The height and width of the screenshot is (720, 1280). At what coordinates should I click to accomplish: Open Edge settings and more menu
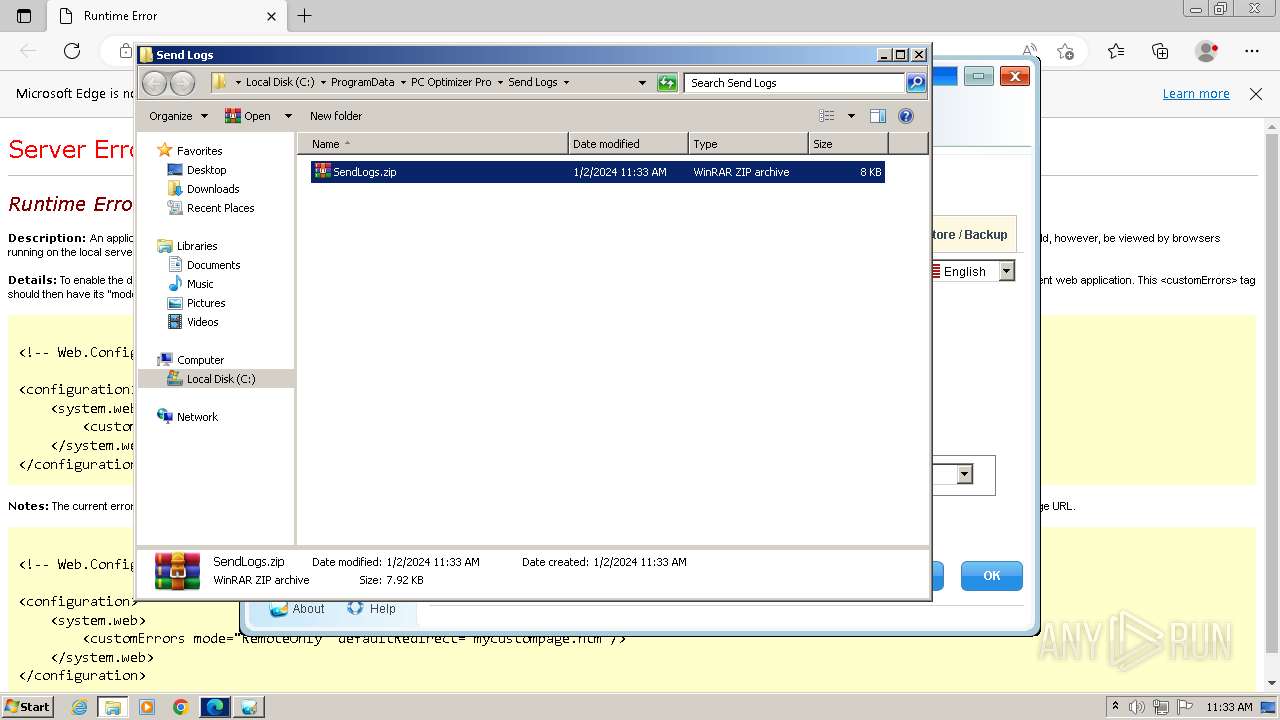coord(1252,51)
